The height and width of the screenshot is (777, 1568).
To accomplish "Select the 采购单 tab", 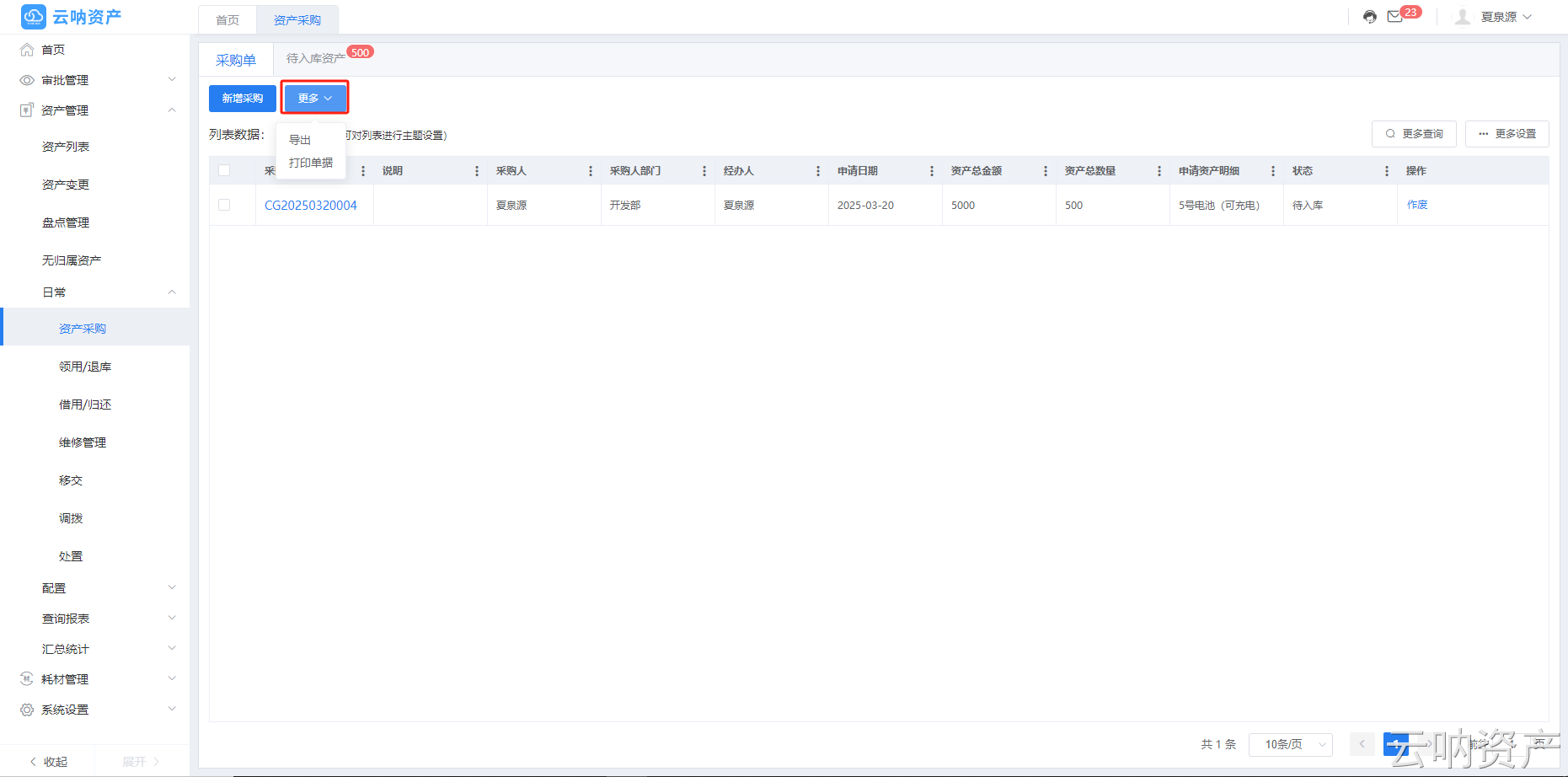I will (236, 61).
